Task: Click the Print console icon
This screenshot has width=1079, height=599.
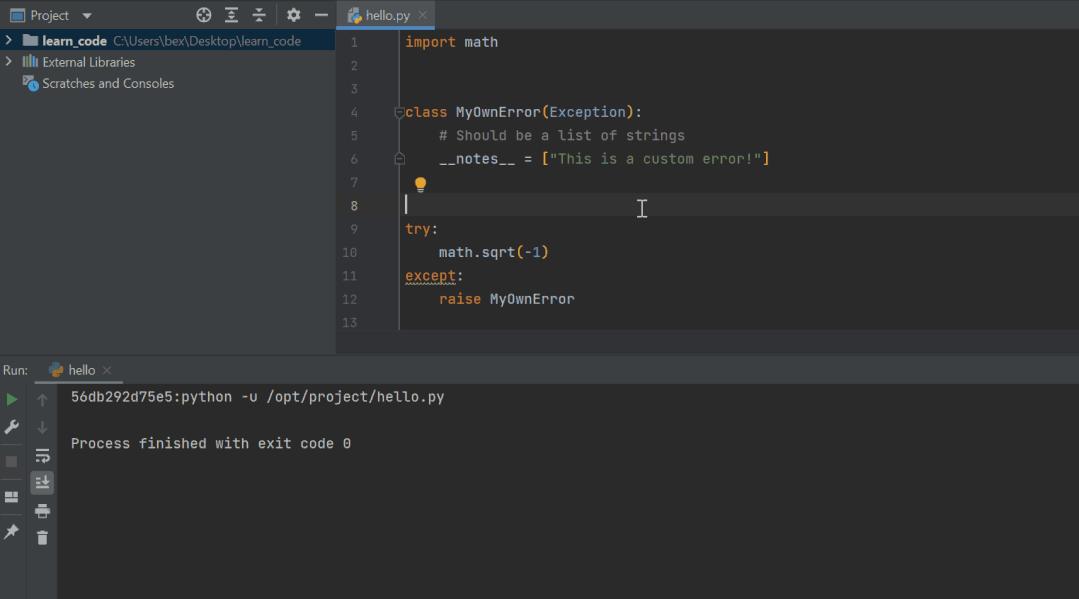Action: (x=41, y=510)
